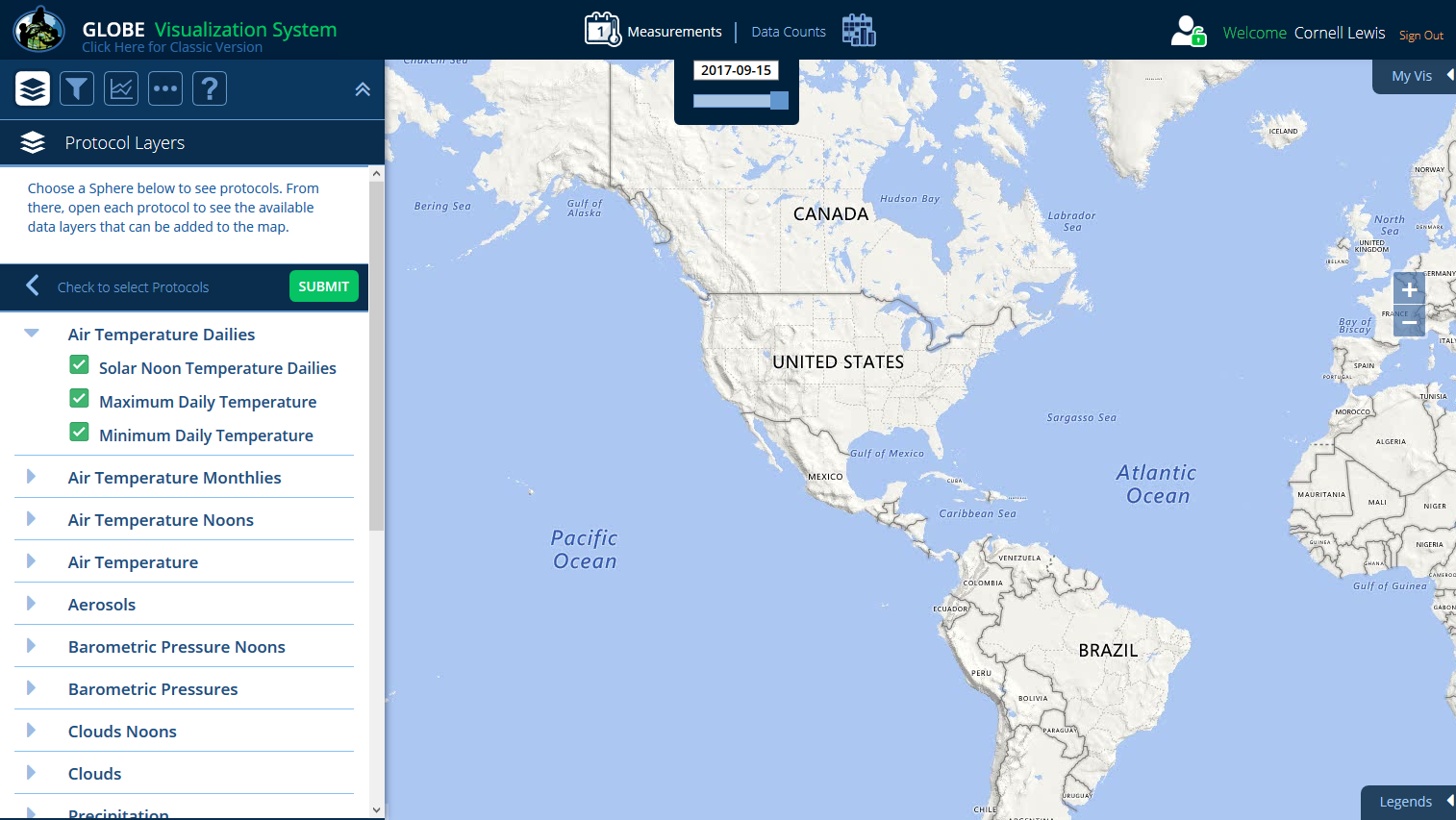Click the scrollbar up arrow

[376, 174]
